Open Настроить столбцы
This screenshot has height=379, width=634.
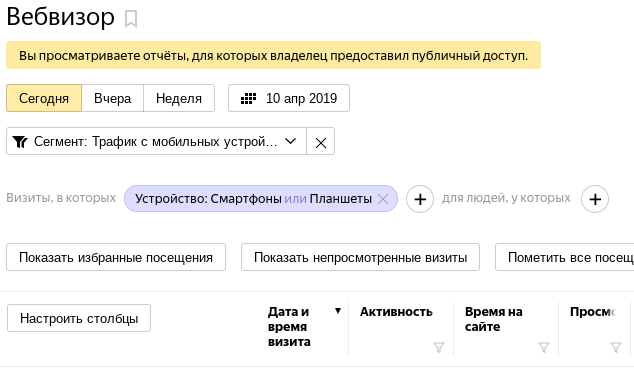click(79, 318)
